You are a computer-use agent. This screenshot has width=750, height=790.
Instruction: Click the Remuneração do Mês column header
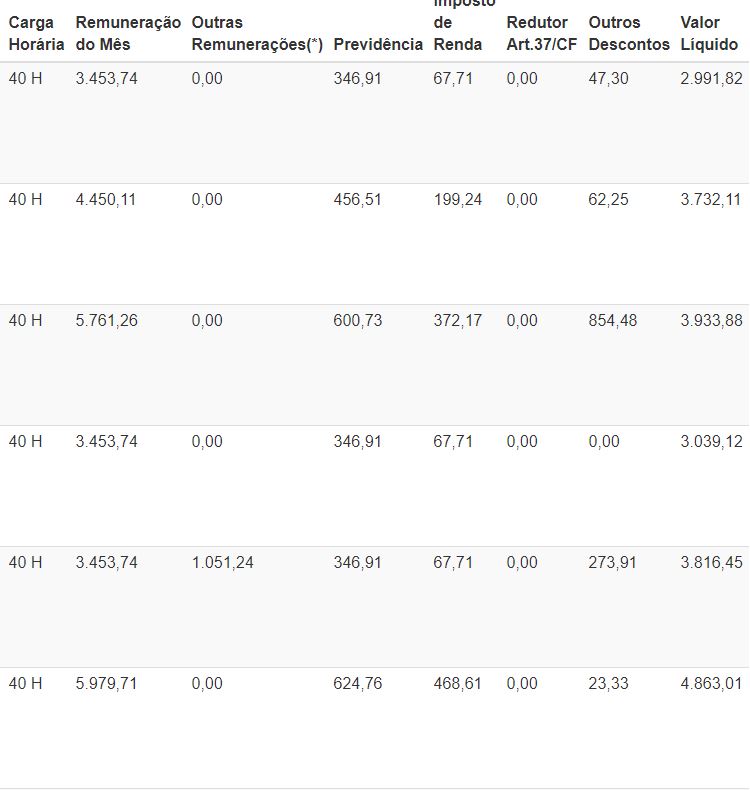[x=128, y=33]
